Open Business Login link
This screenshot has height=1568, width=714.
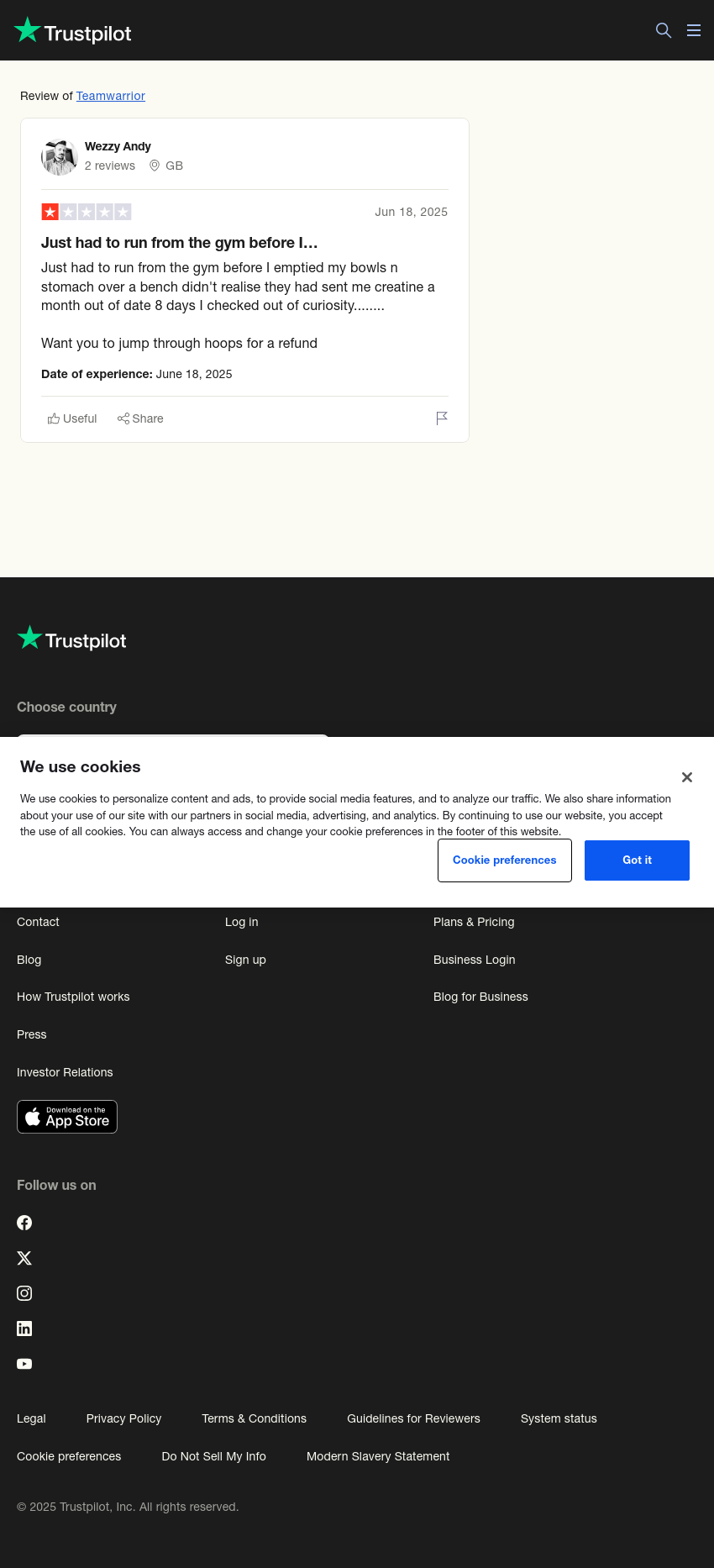click(x=475, y=960)
